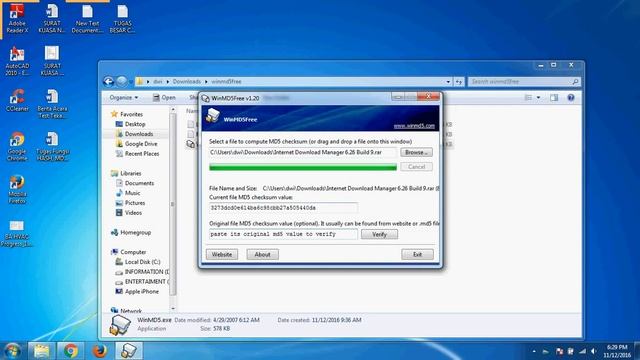Open www.winmd5.com link

click(x=414, y=126)
